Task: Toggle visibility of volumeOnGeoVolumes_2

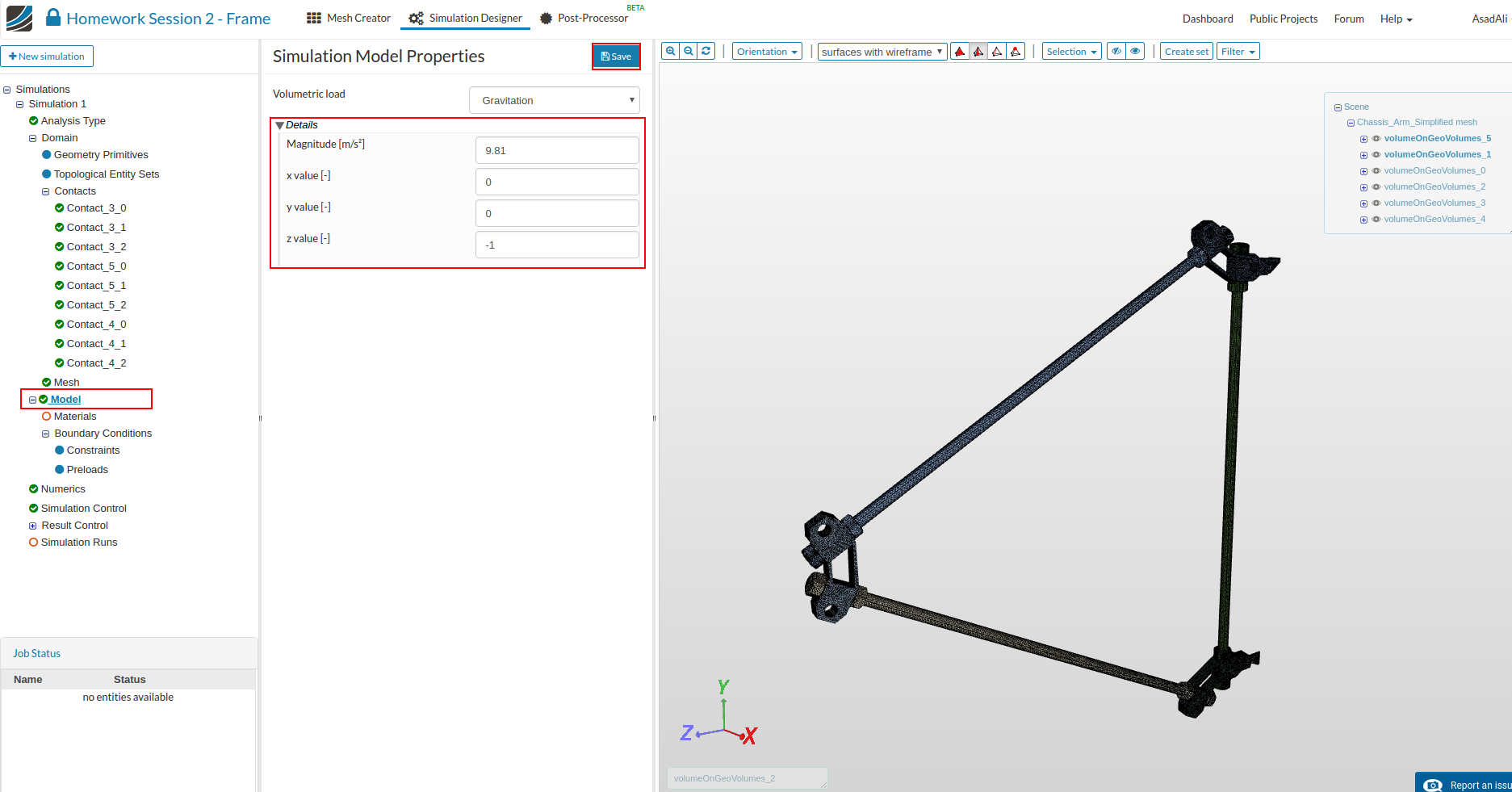Action: coord(1376,187)
